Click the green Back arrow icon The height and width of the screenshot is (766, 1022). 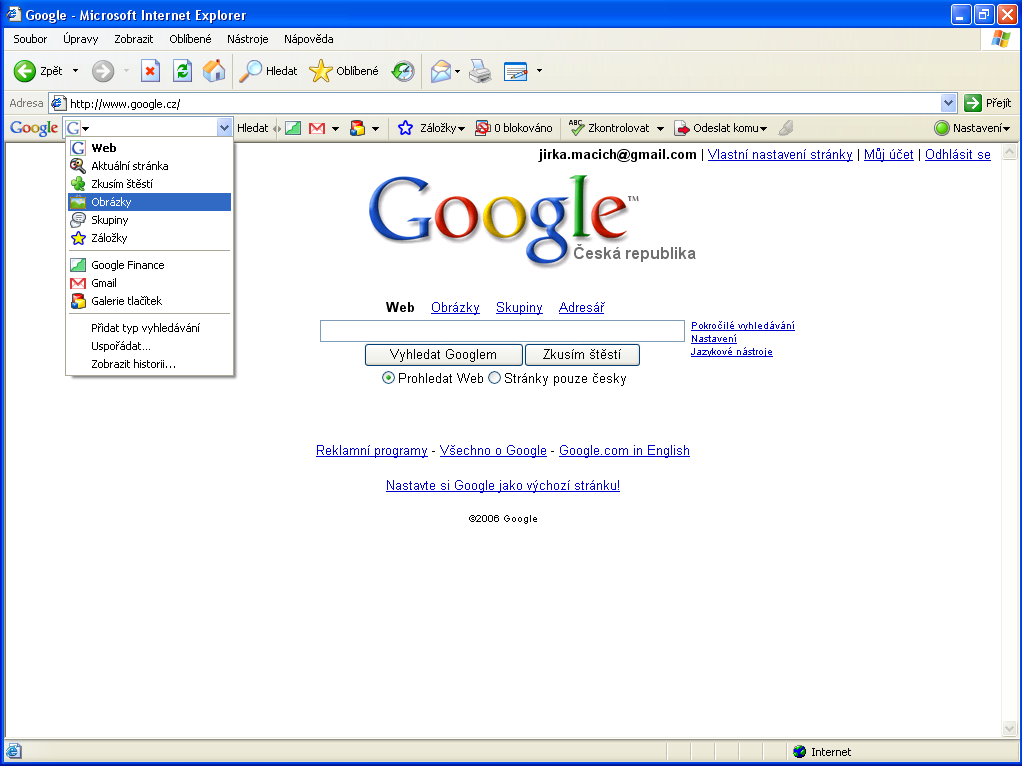click(x=25, y=71)
